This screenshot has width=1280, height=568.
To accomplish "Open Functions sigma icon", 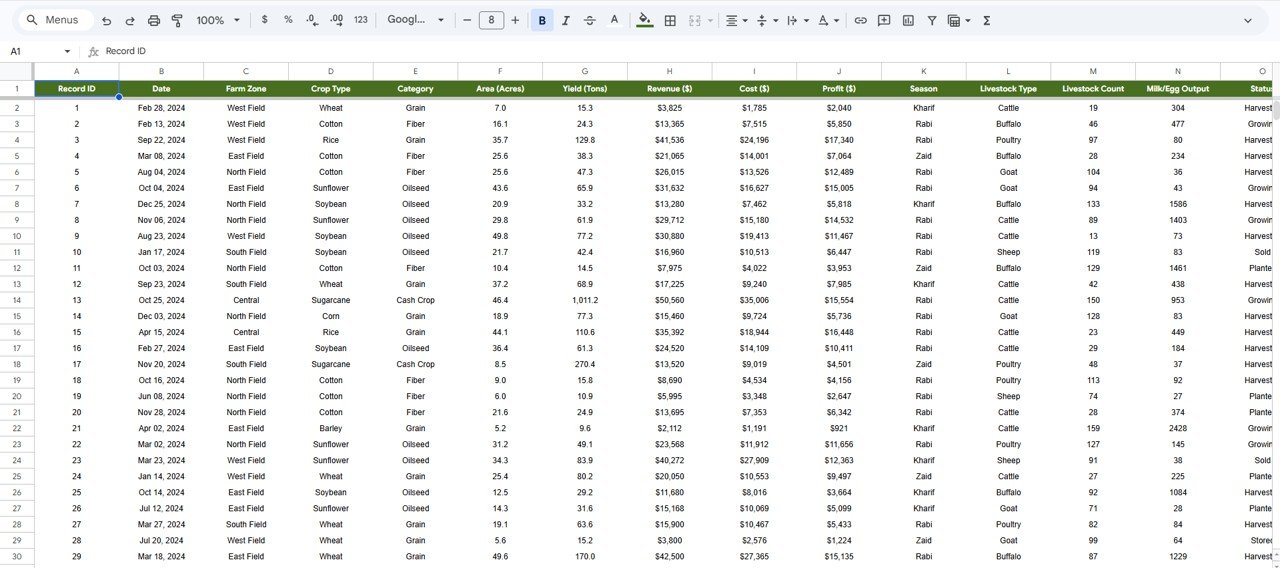I will pyautogui.click(x=986, y=20).
